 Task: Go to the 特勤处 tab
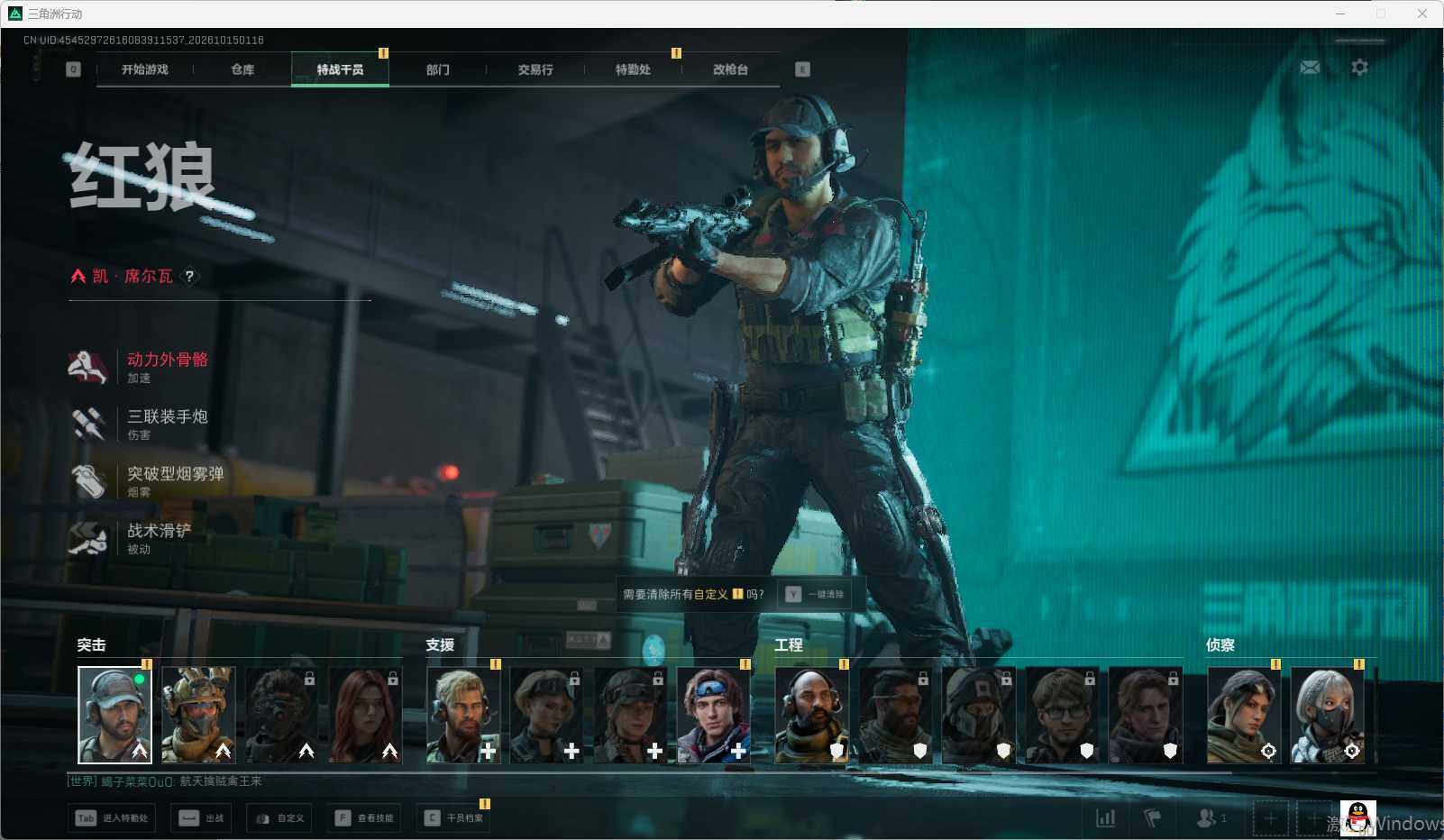tap(633, 69)
